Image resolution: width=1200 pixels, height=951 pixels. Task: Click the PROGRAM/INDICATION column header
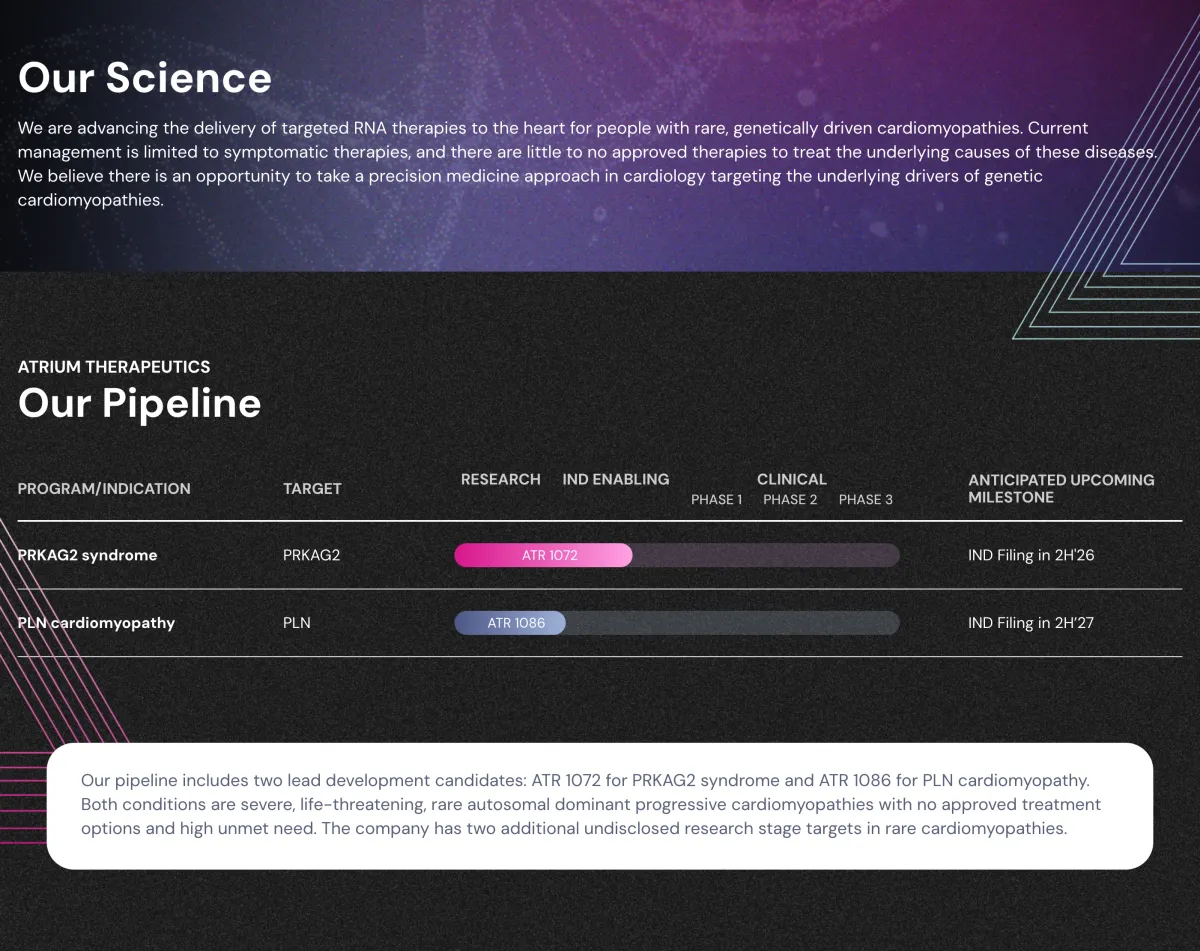104,489
